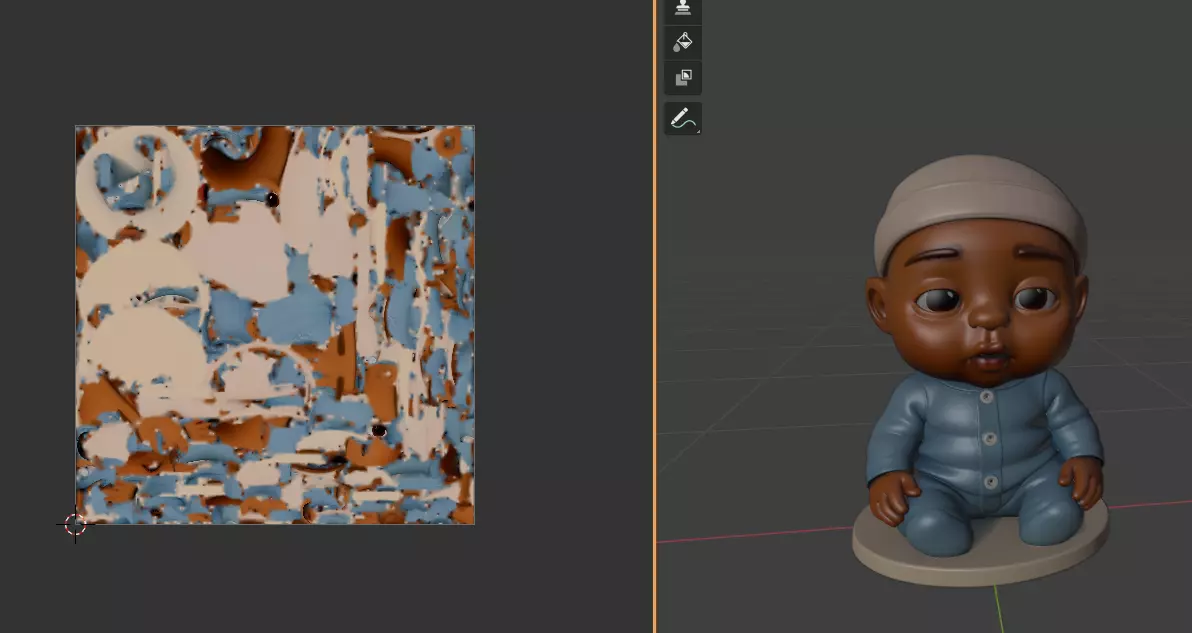Select the Annotate pencil tool
The height and width of the screenshot is (633, 1192).
pos(683,119)
